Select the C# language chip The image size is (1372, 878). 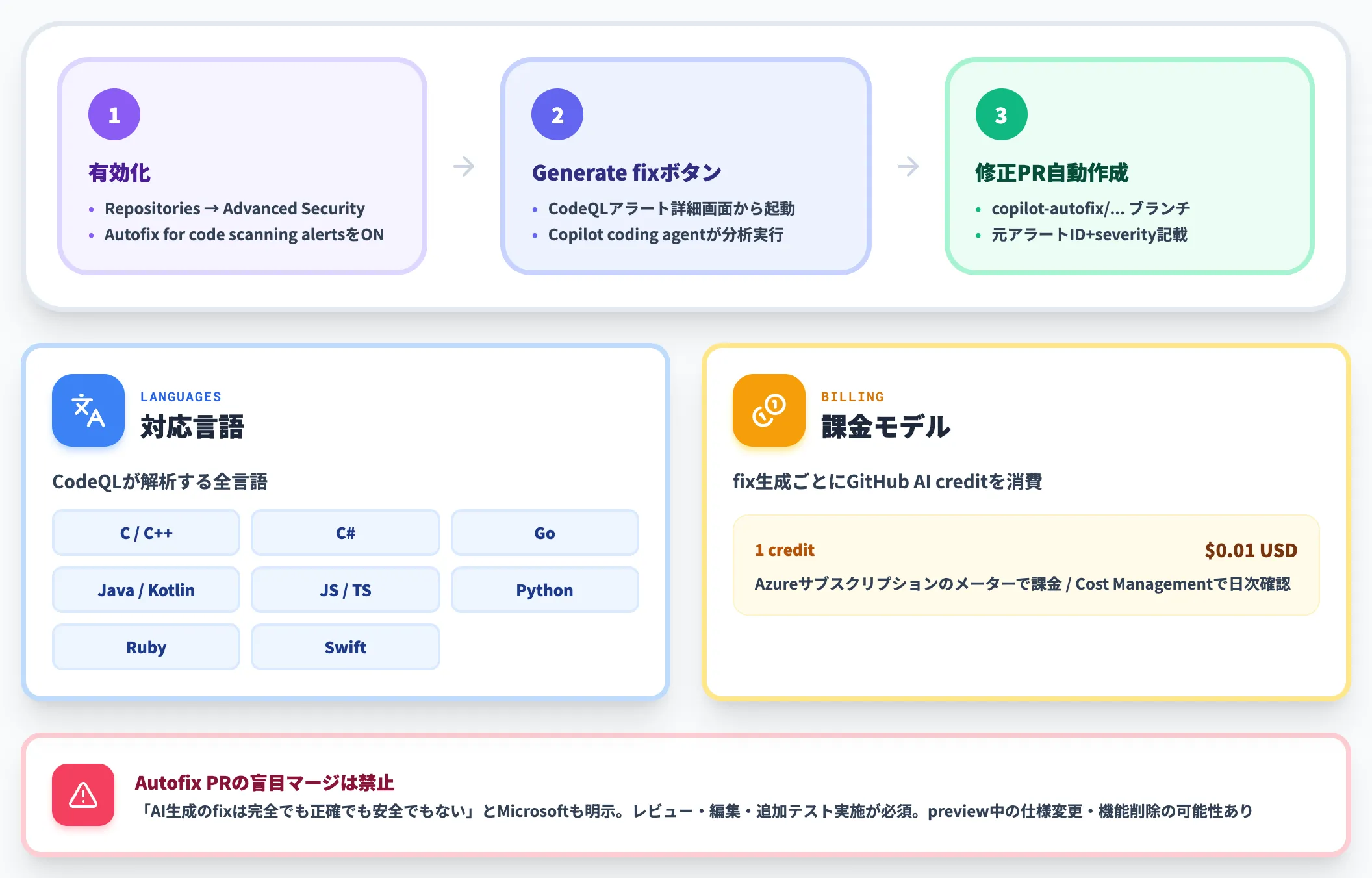click(x=346, y=533)
